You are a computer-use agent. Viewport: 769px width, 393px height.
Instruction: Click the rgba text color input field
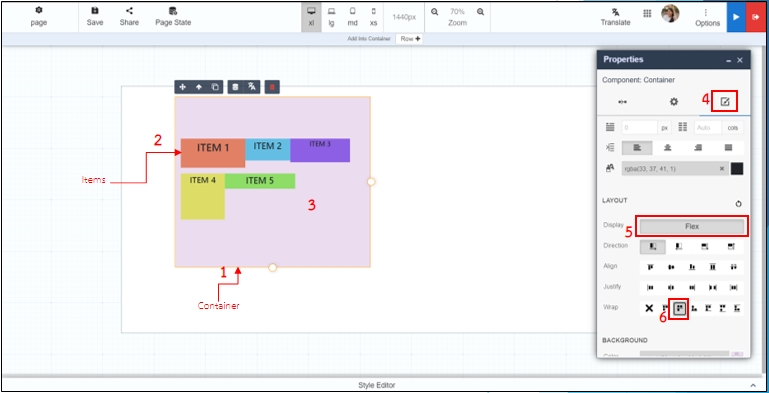tap(674, 168)
